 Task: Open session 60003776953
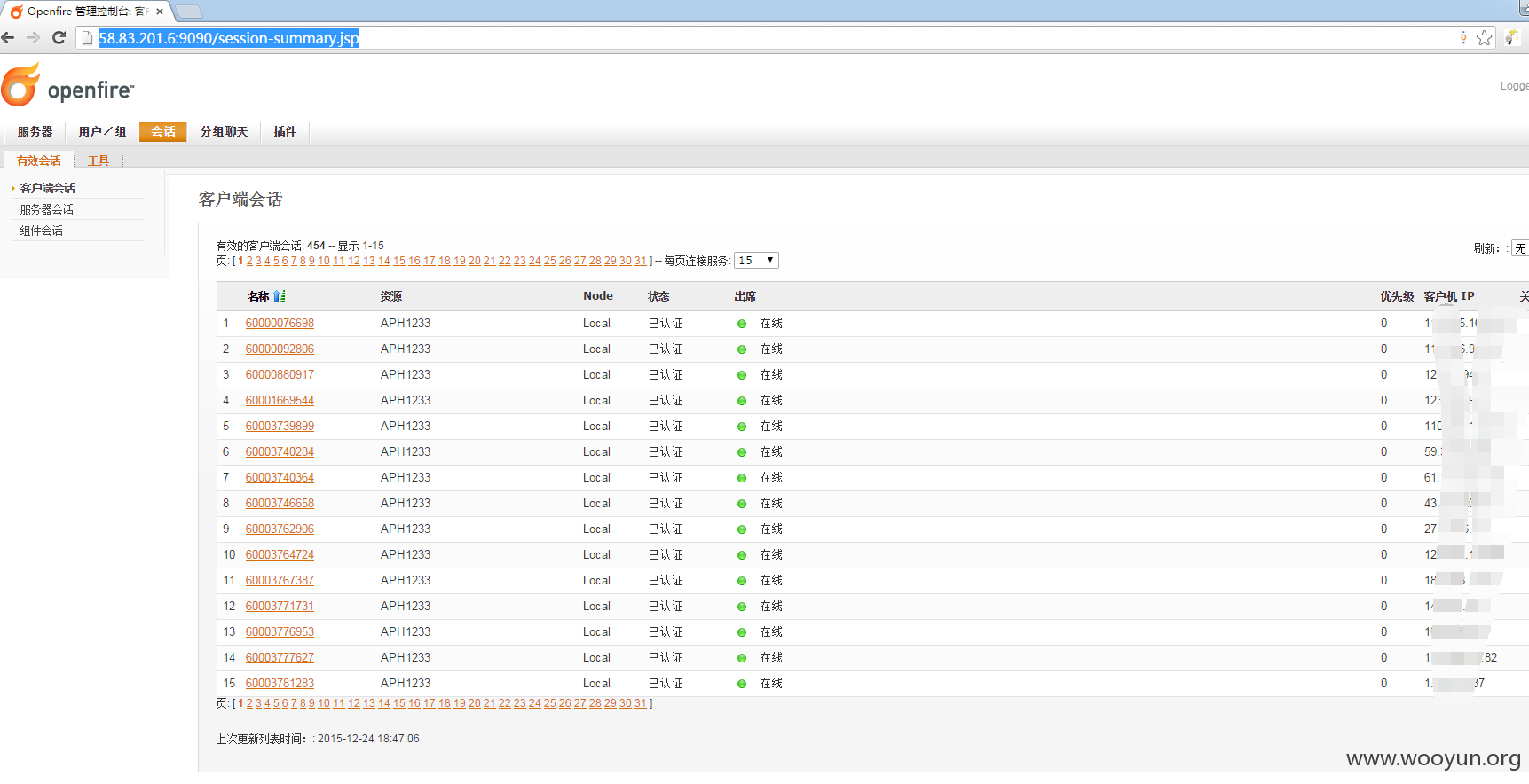coord(280,632)
